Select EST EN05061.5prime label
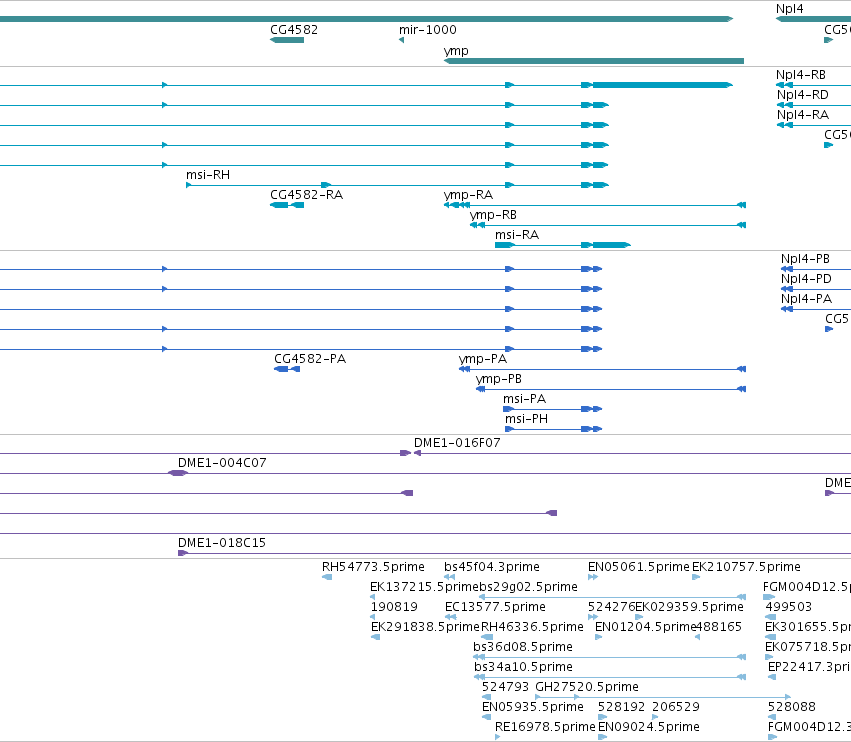851x742 pixels. 638,567
